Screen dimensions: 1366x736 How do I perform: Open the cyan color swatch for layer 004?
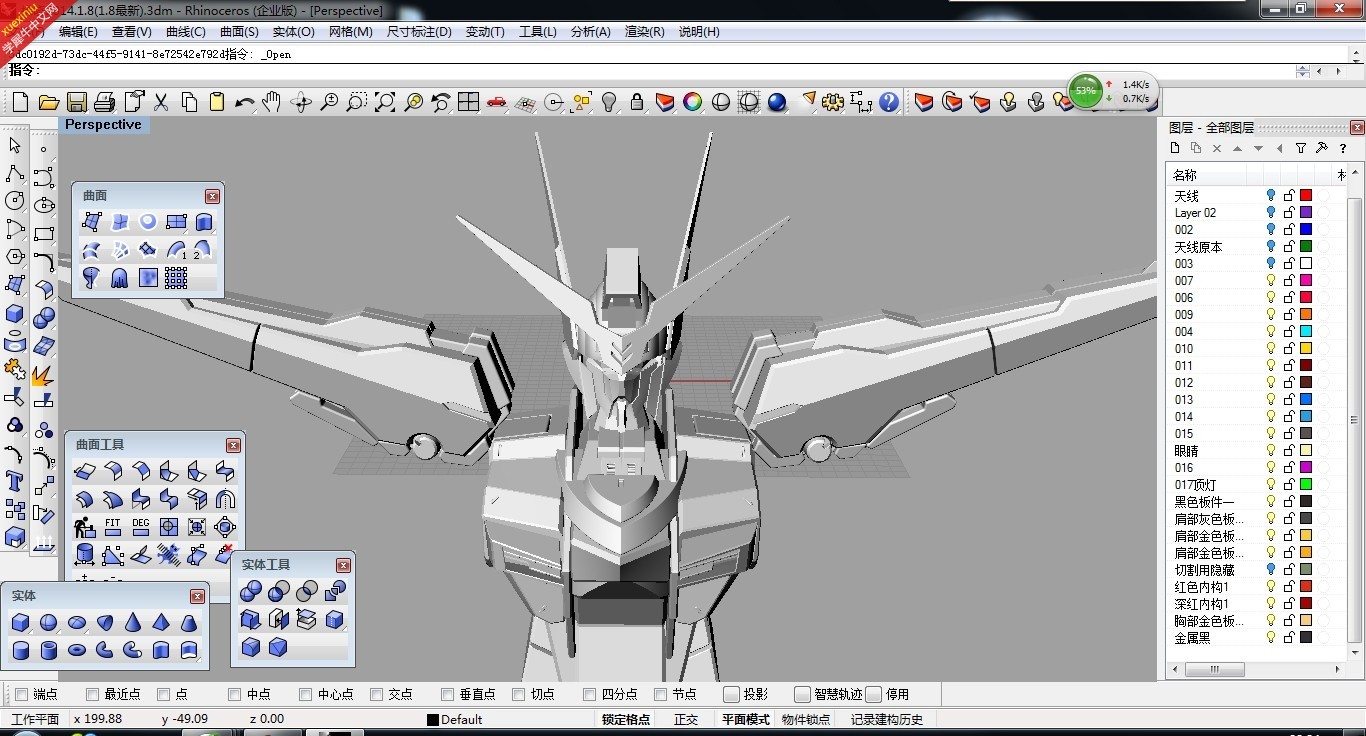1306,332
